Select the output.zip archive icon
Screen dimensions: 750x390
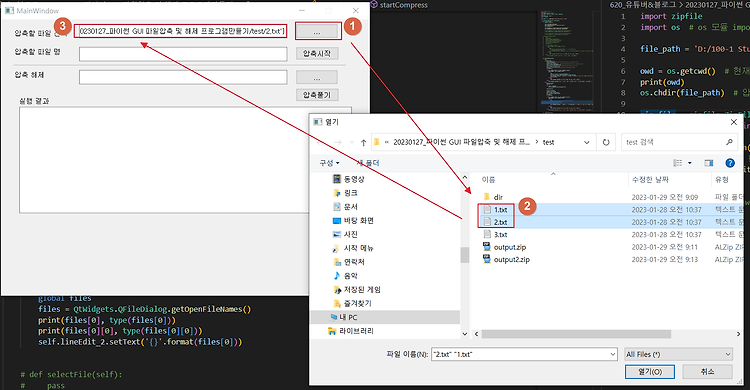(487, 247)
